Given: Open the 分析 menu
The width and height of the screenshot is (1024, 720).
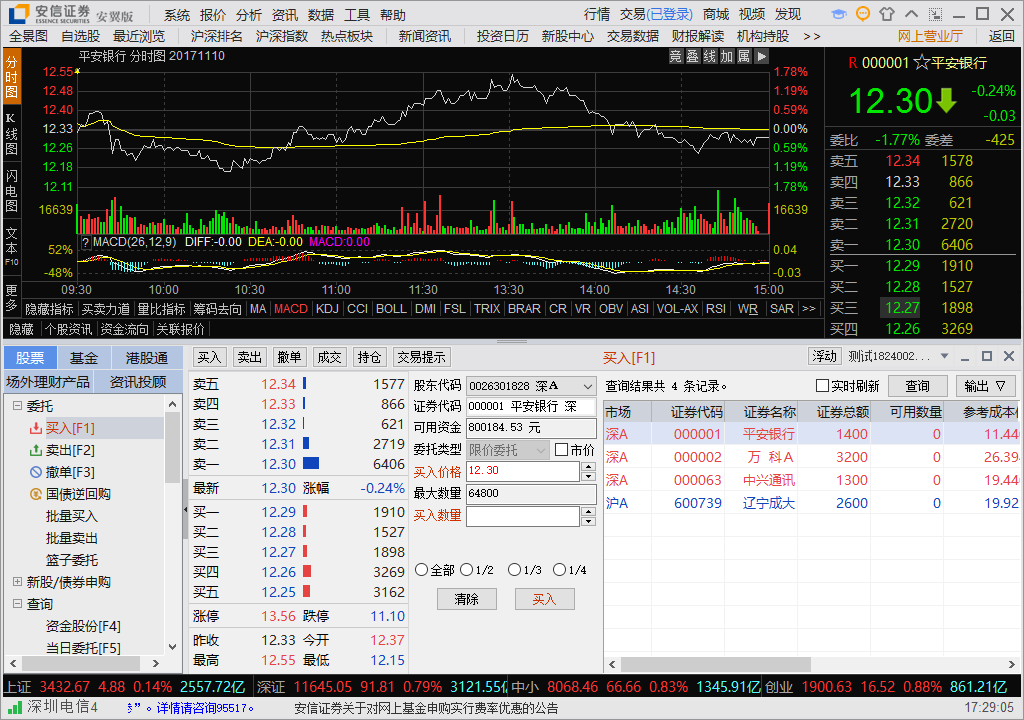Looking at the screenshot, I should tap(248, 14).
